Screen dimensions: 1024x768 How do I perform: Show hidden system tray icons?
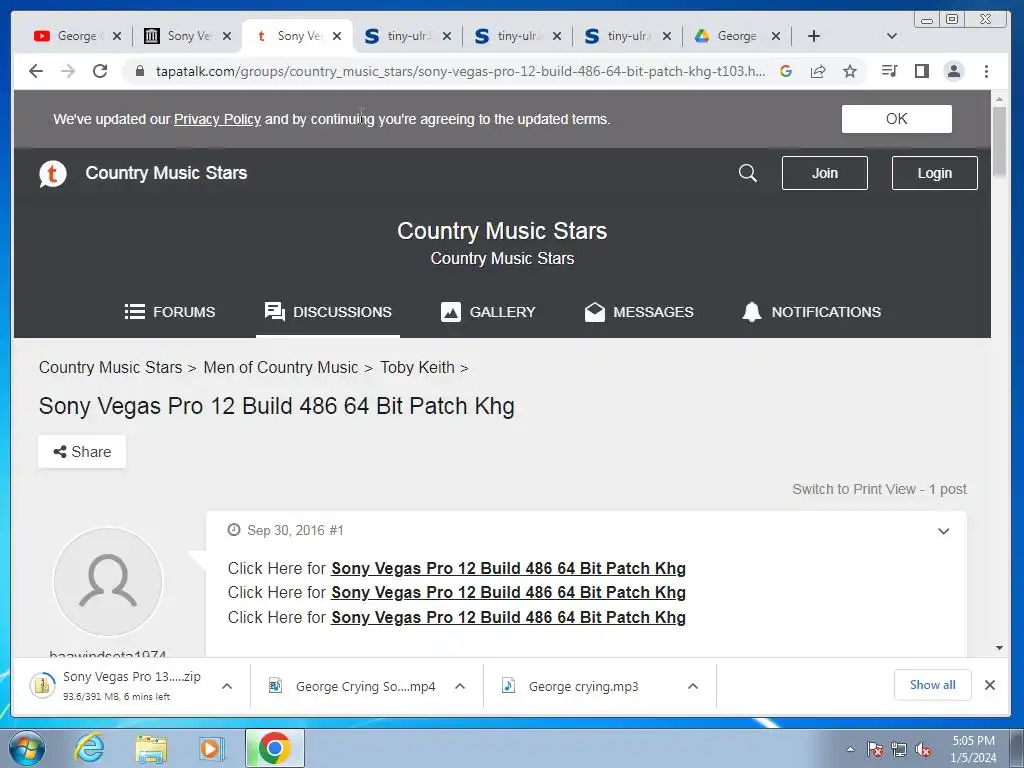pyautogui.click(x=850, y=749)
